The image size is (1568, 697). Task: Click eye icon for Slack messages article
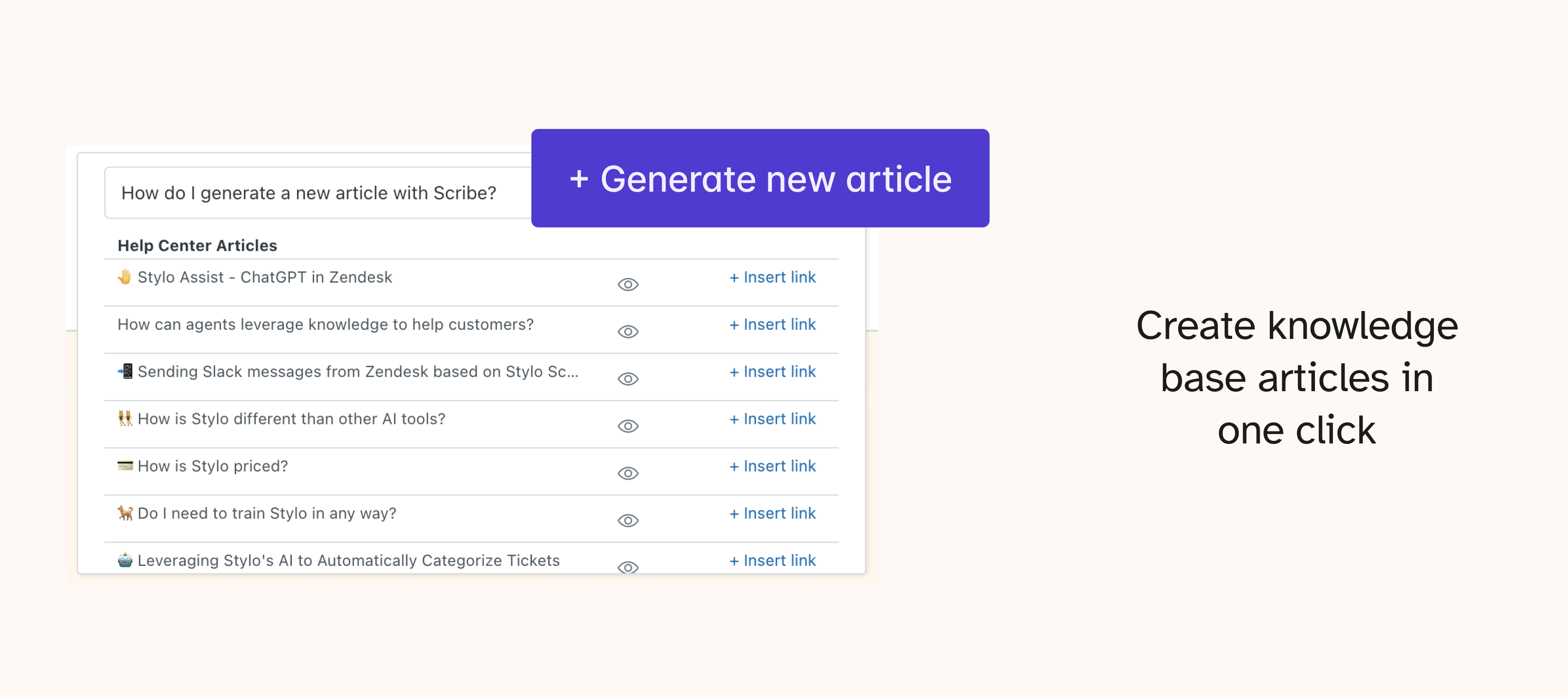tap(628, 379)
